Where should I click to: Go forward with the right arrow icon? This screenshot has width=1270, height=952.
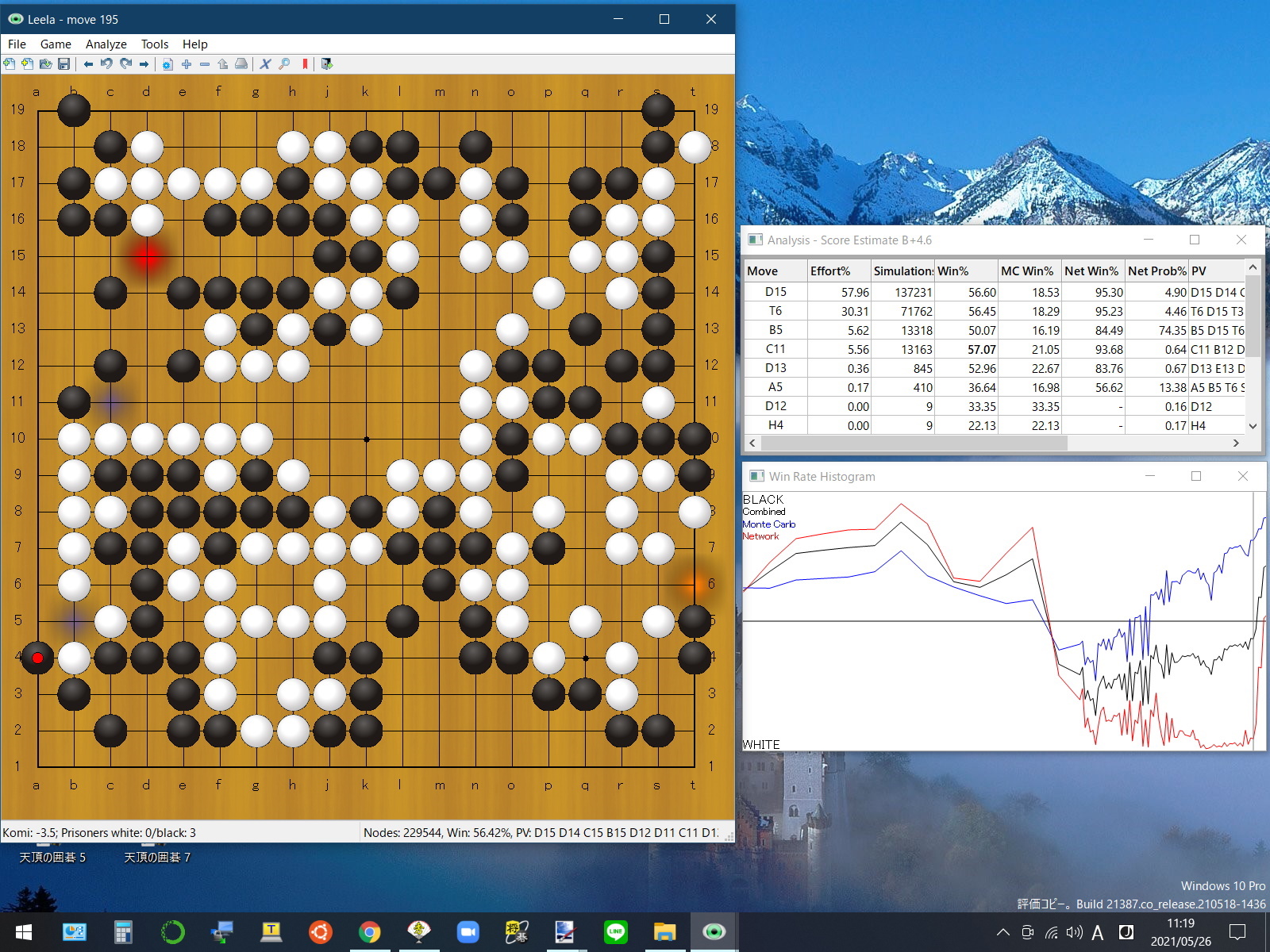(x=144, y=64)
